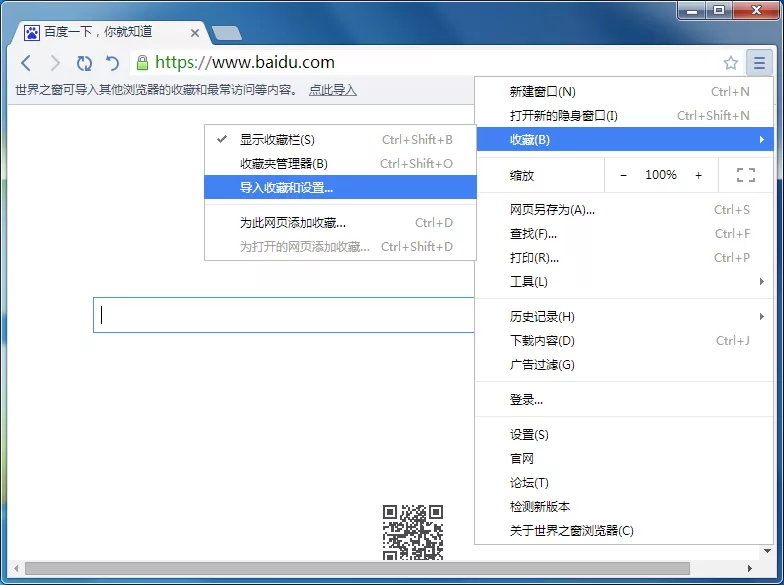Click the vertical scroll down arrow

(768, 551)
